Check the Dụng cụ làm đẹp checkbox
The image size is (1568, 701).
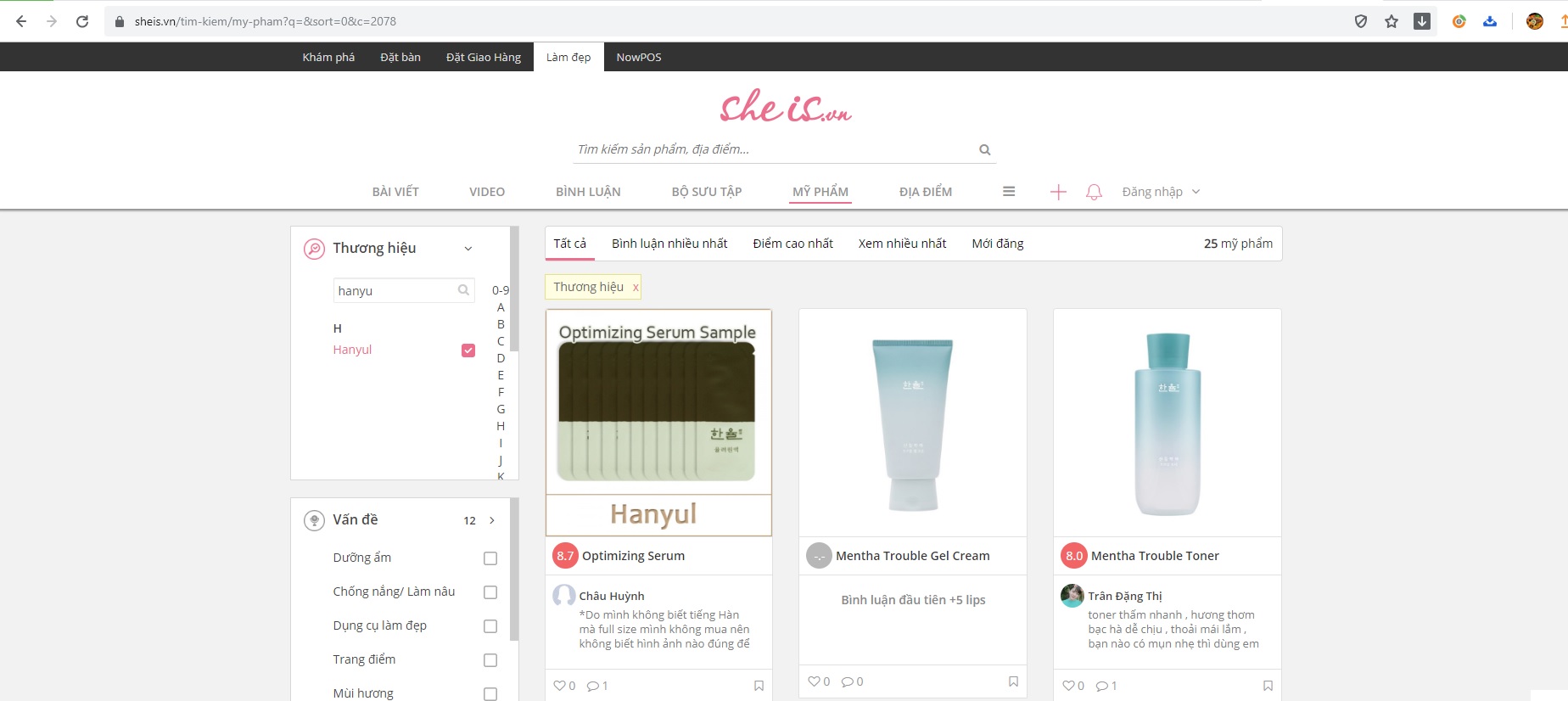[x=490, y=626]
